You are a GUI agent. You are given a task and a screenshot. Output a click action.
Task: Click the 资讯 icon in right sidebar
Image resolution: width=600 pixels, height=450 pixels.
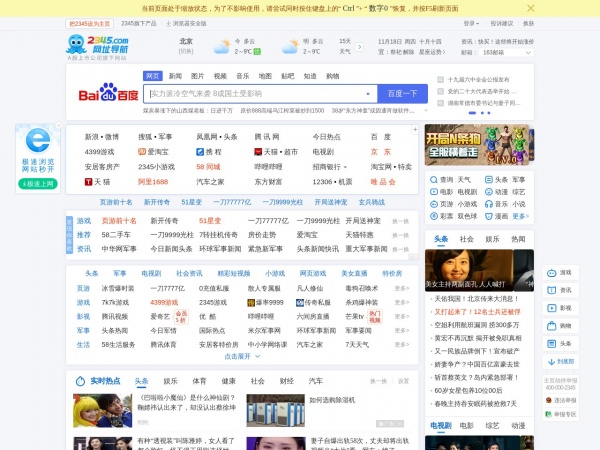pyautogui.click(x=551, y=290)
